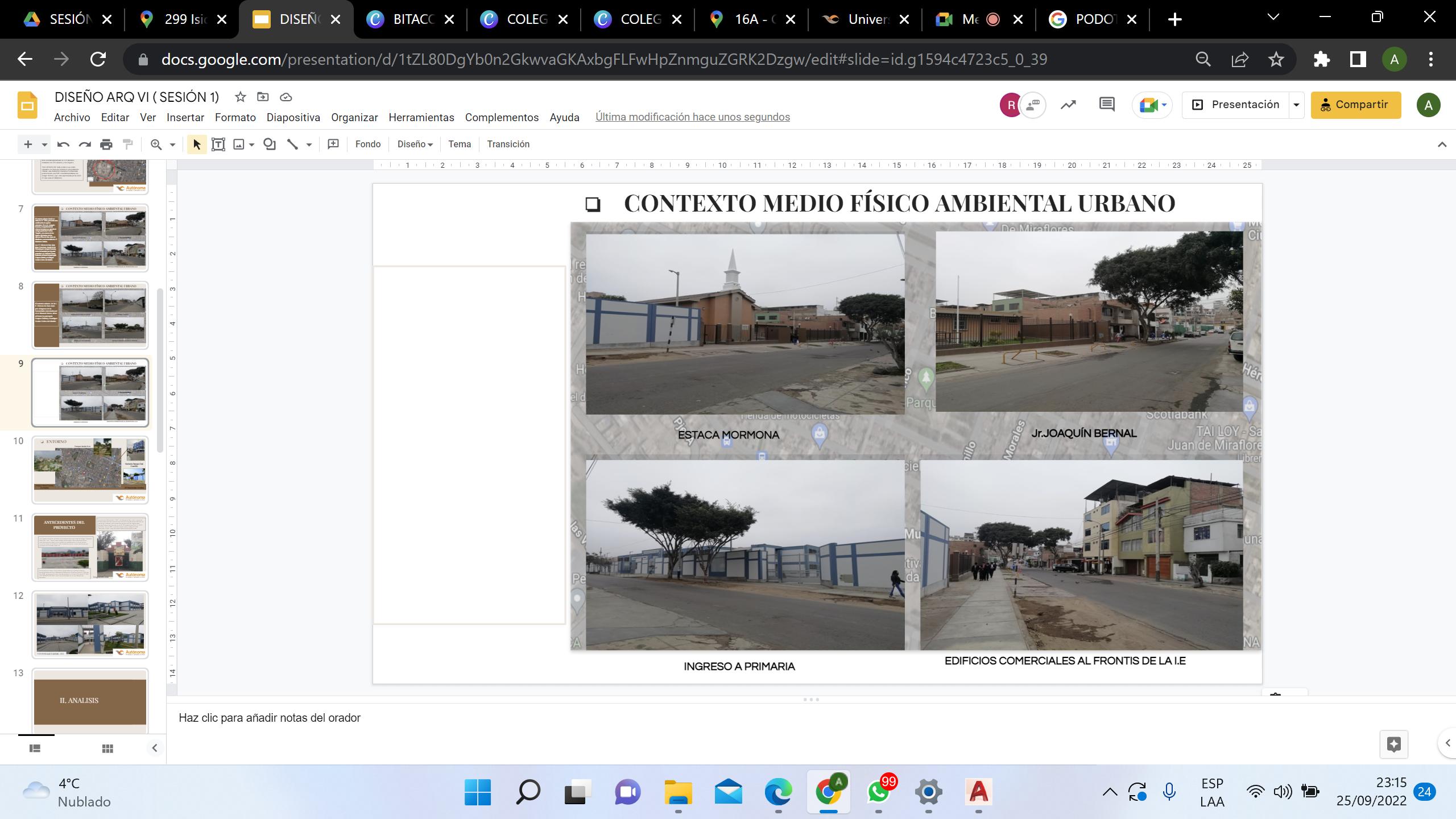This screenshot has width=1456, height=819.
Task: Switch to filmstrip view
Action: (x=35, y=748)
